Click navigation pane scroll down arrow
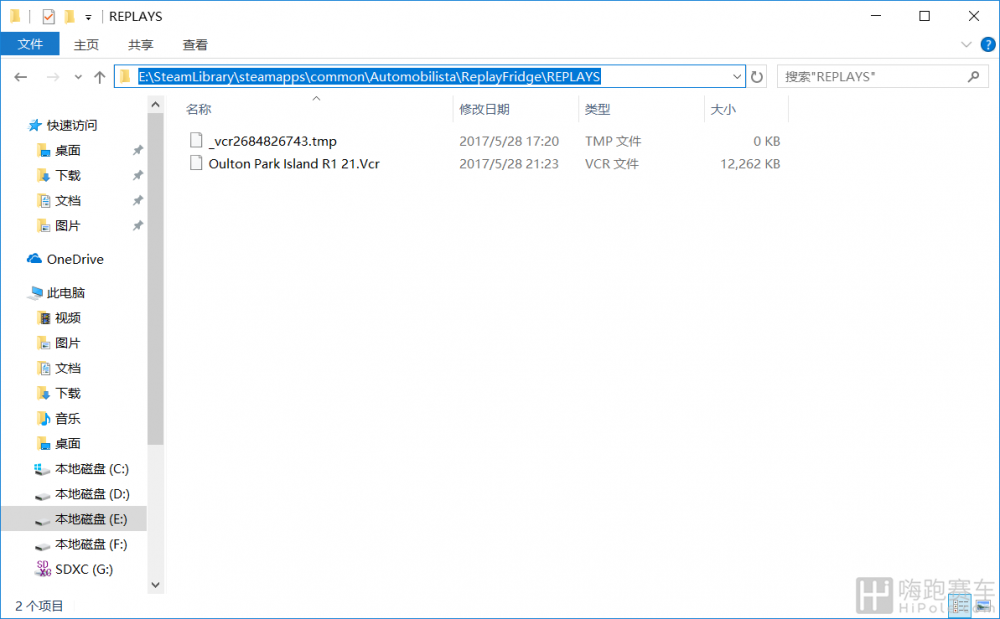Screen dimensions: 1000x619 click(x=156, y=585)
